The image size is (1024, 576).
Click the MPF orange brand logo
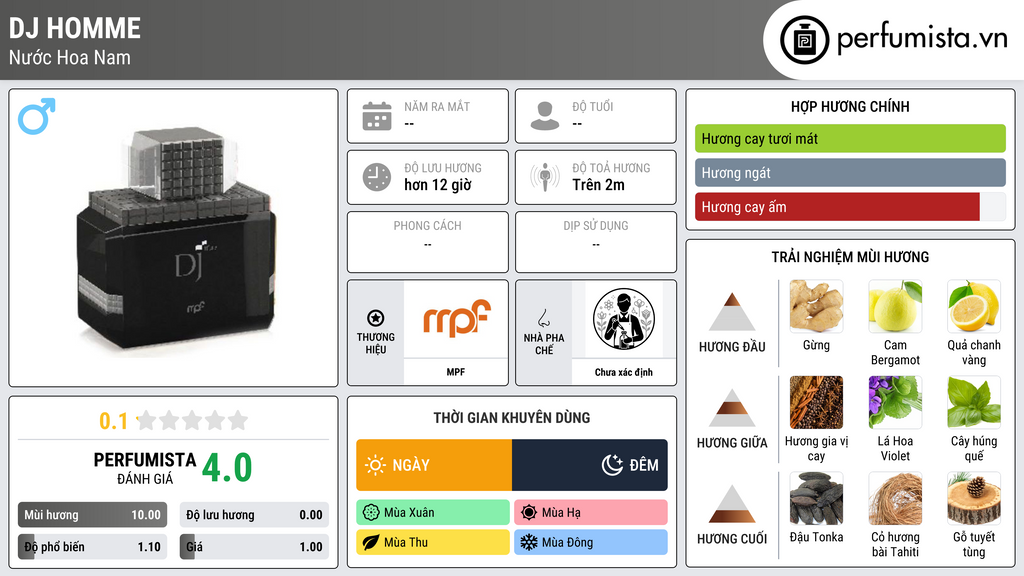(456, 318)
